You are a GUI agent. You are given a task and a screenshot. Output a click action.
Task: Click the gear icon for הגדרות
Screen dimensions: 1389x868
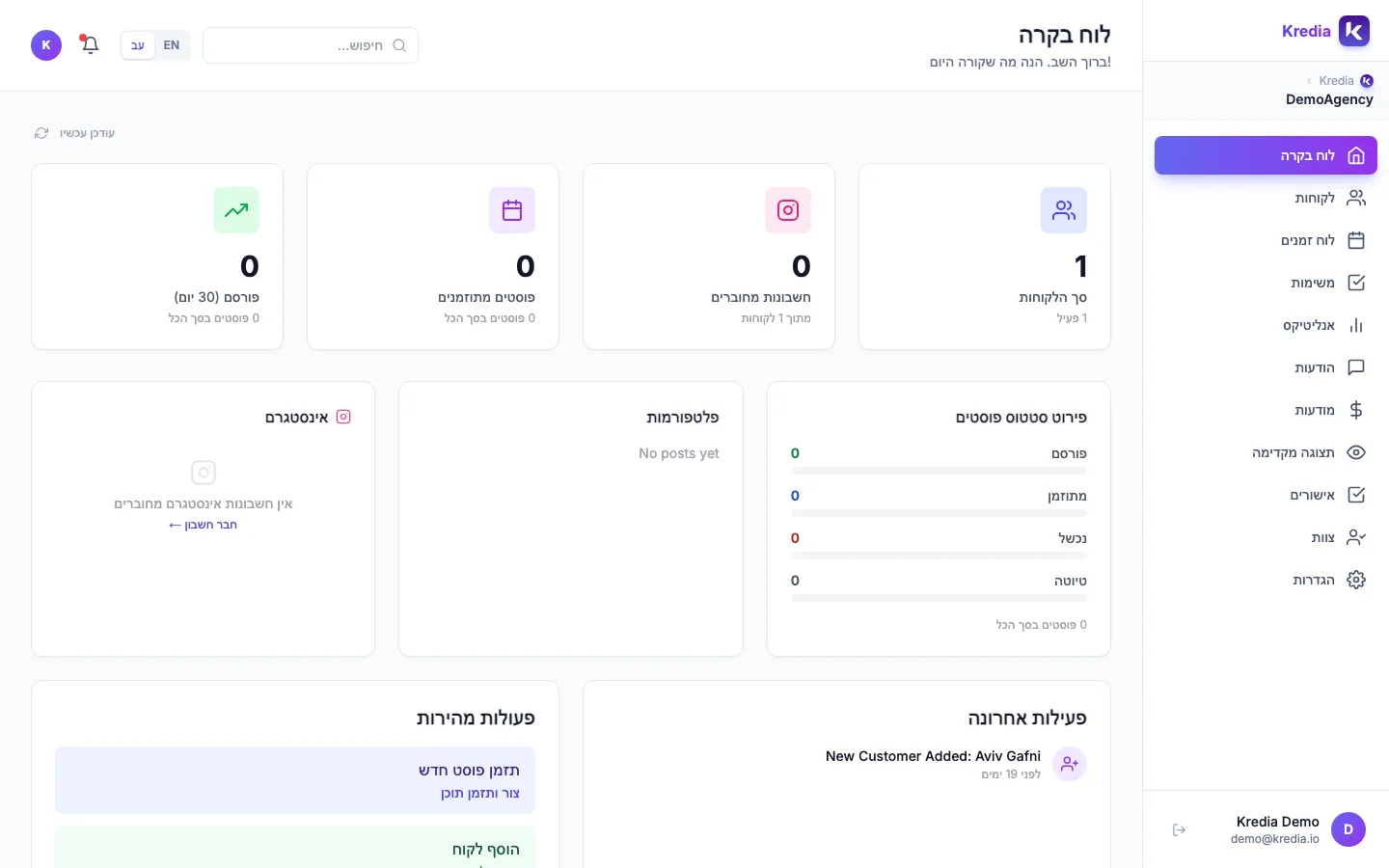pyautogui.click(x=1356, y=580)
